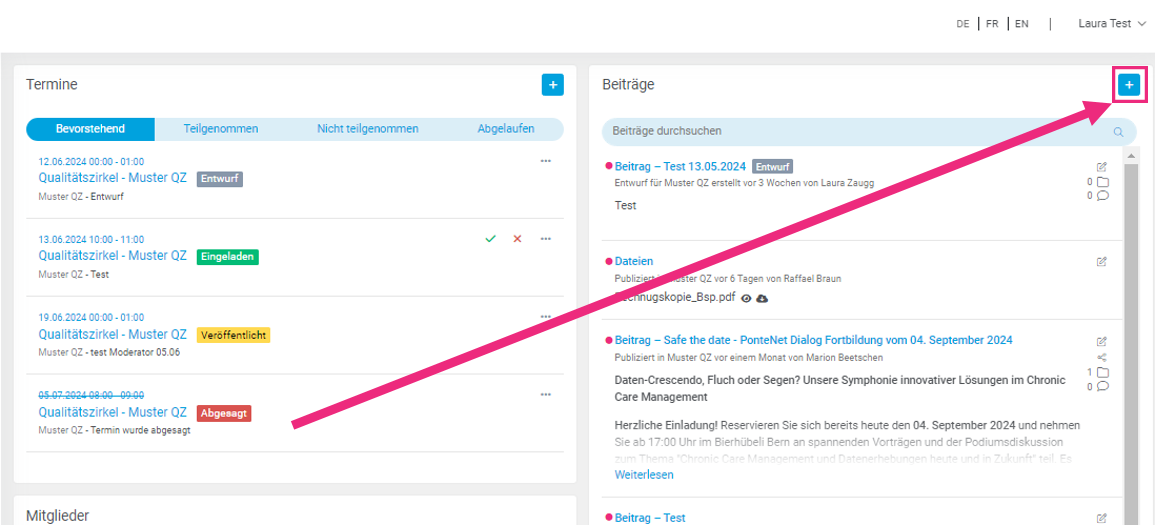Open the folder icon of the 'Safe the date' post
The image size is (1155, 525).
click(1103, 372)
